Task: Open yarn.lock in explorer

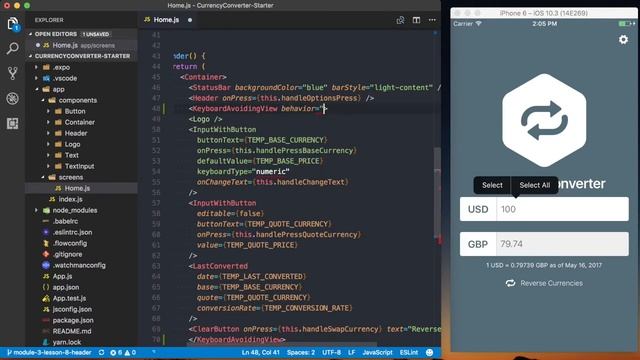Action: click(67, 342)
